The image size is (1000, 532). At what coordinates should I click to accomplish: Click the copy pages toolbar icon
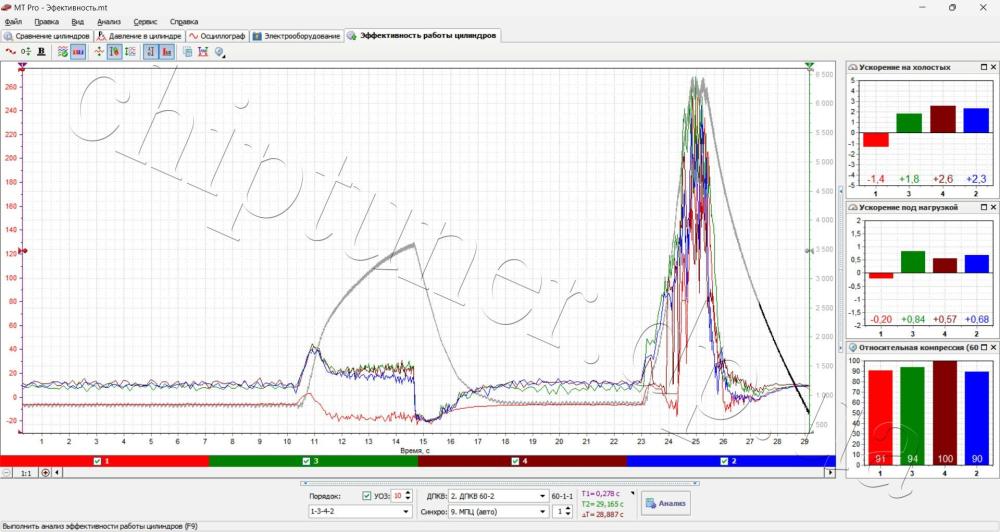[188, 52]
